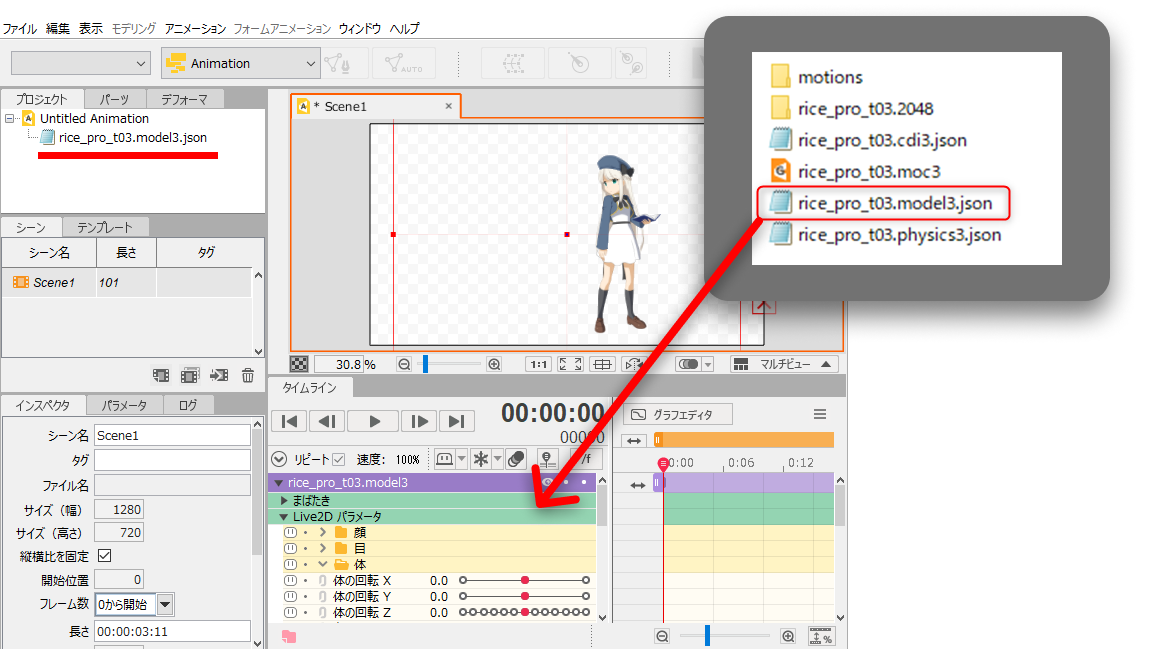The height and width of the screenshot is (649, 1152).
Task: Delete the selected scene with trash icon
Action: click(248, 375)
